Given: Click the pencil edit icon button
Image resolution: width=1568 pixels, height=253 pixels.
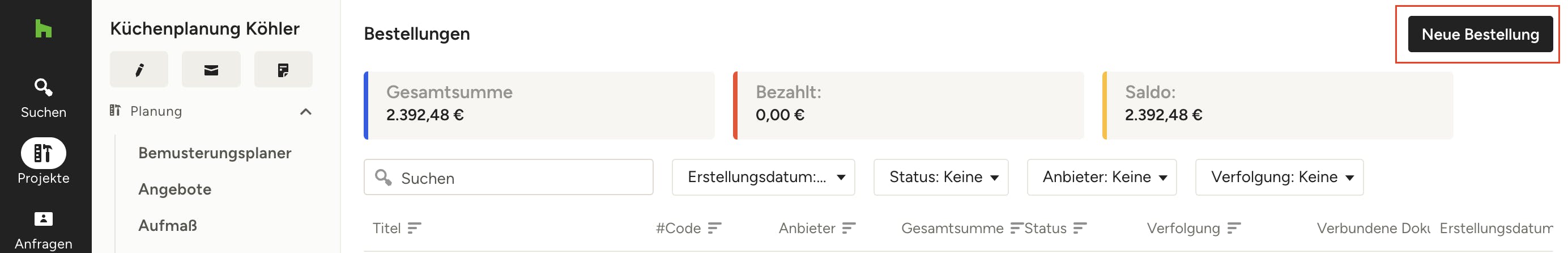Looking at the screenshot, I should [139, 70].
